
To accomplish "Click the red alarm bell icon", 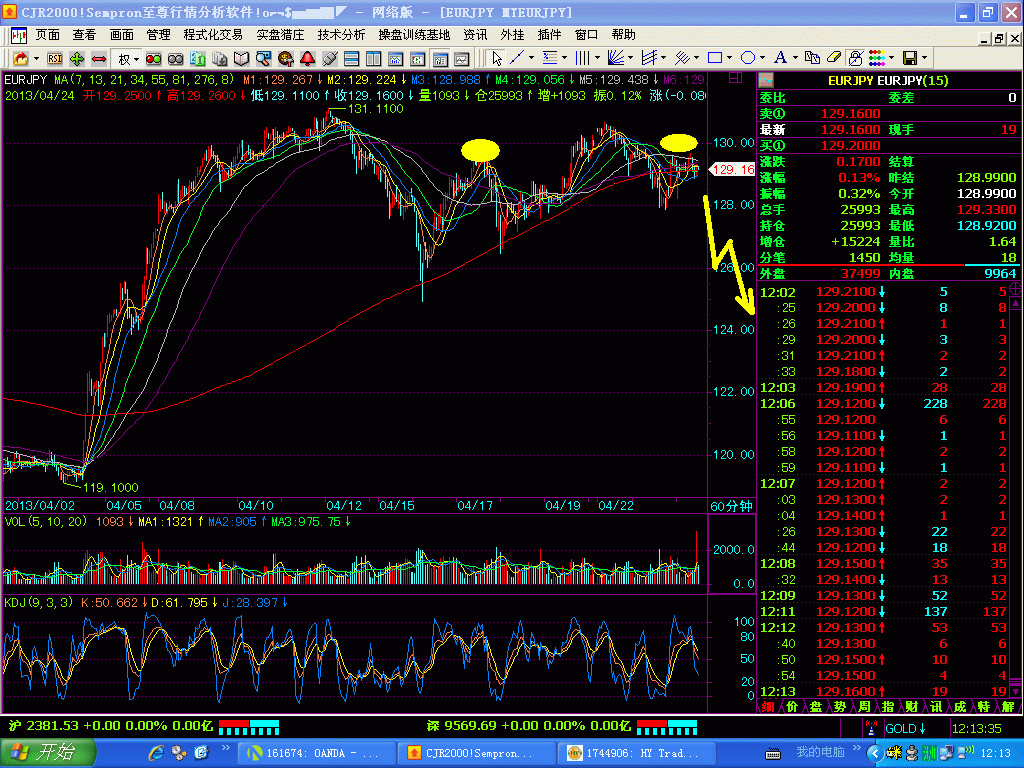I will [308, 59].
